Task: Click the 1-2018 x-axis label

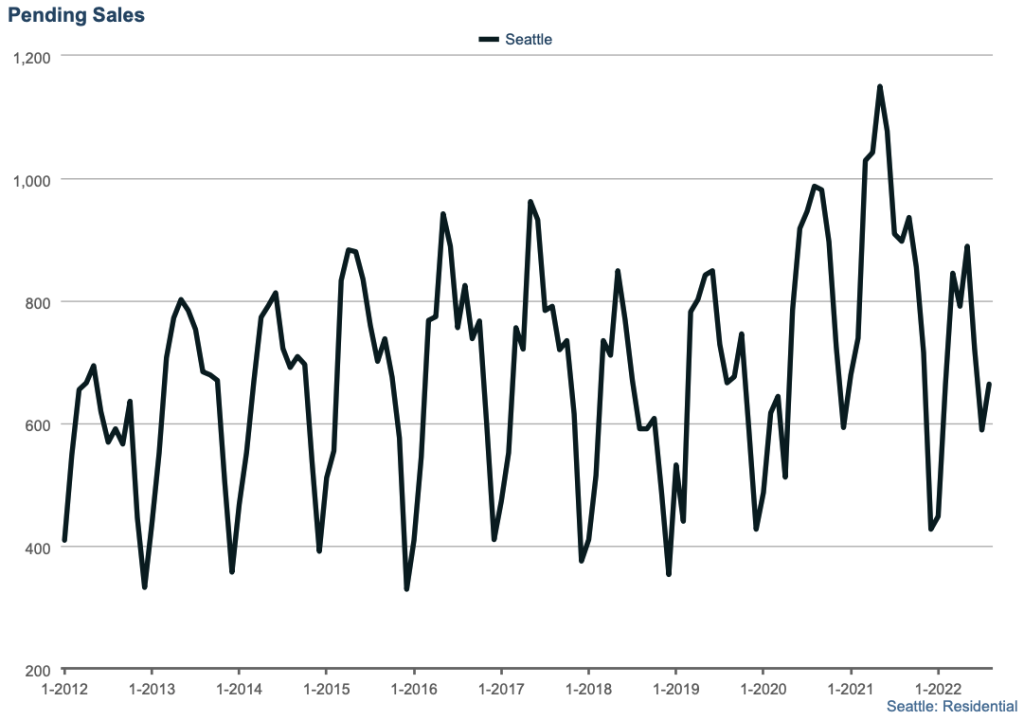Action: tap(588, 690)
